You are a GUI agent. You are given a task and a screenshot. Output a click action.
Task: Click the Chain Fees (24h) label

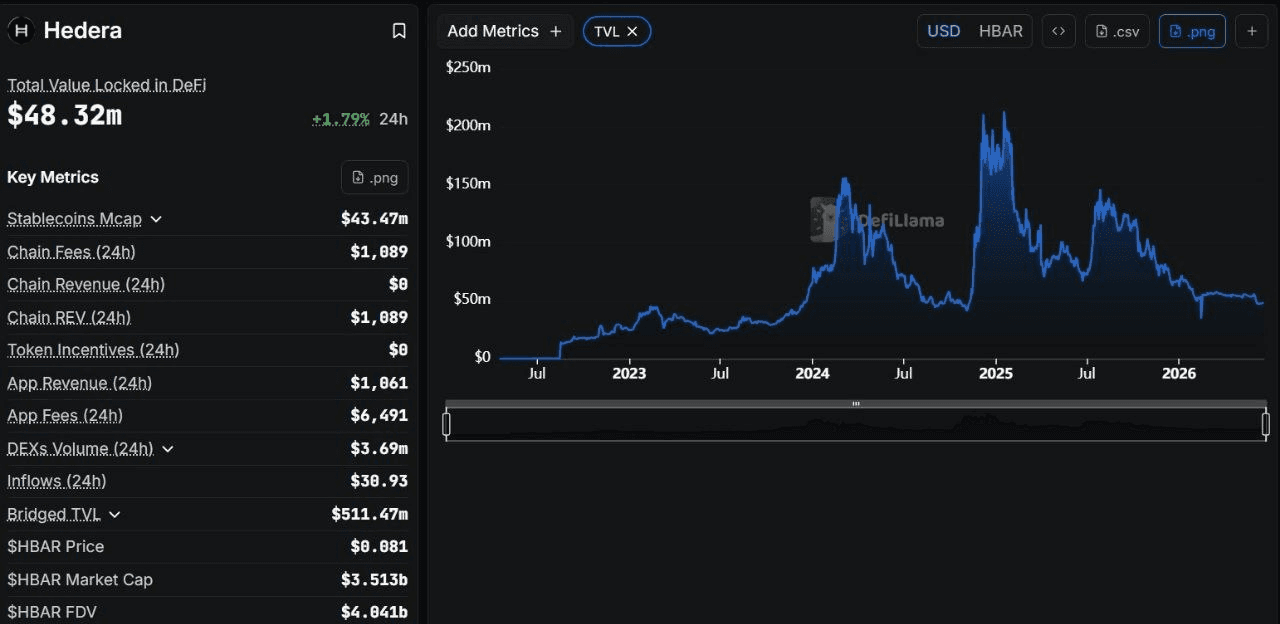click(71, 252)
